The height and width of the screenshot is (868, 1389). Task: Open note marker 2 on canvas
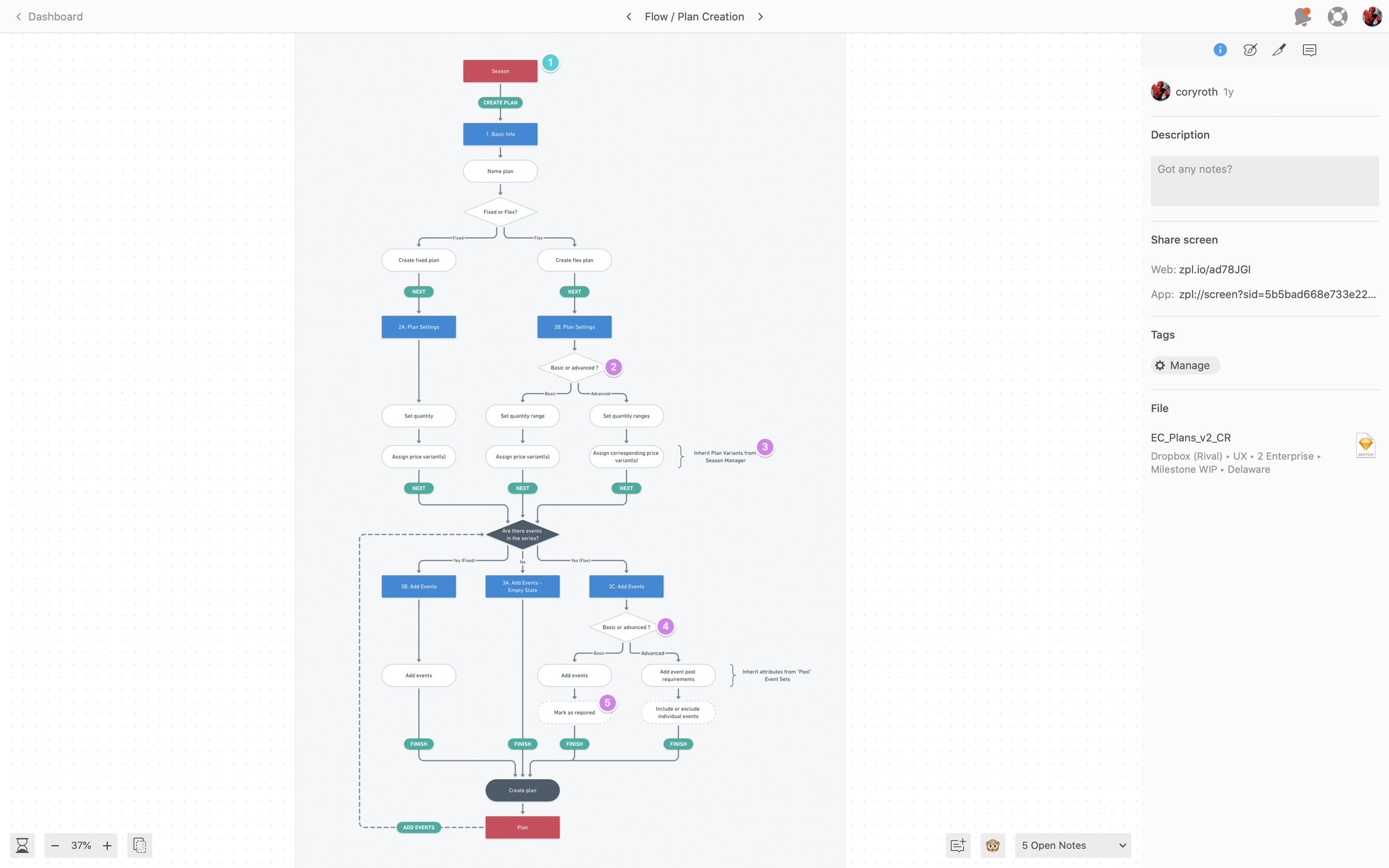point(613,367)
